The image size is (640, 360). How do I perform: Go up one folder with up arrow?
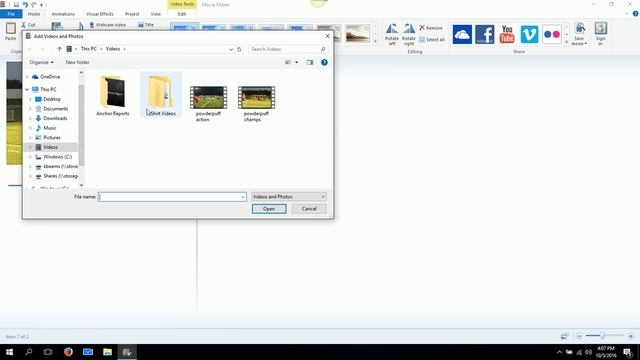tap(60, 49)
